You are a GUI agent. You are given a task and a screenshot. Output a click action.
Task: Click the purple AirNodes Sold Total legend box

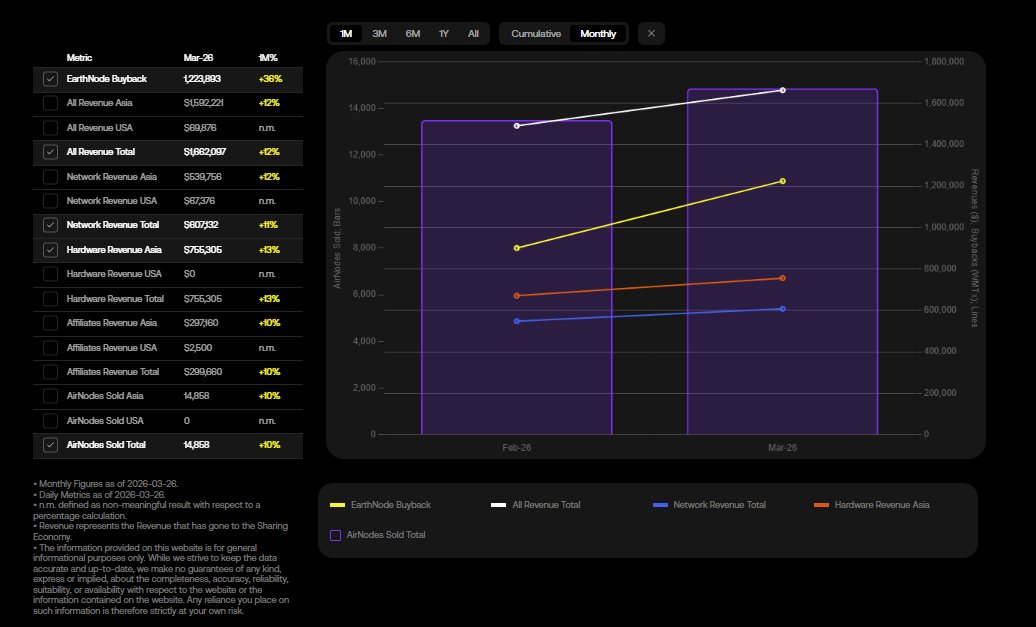click(336, 535)
